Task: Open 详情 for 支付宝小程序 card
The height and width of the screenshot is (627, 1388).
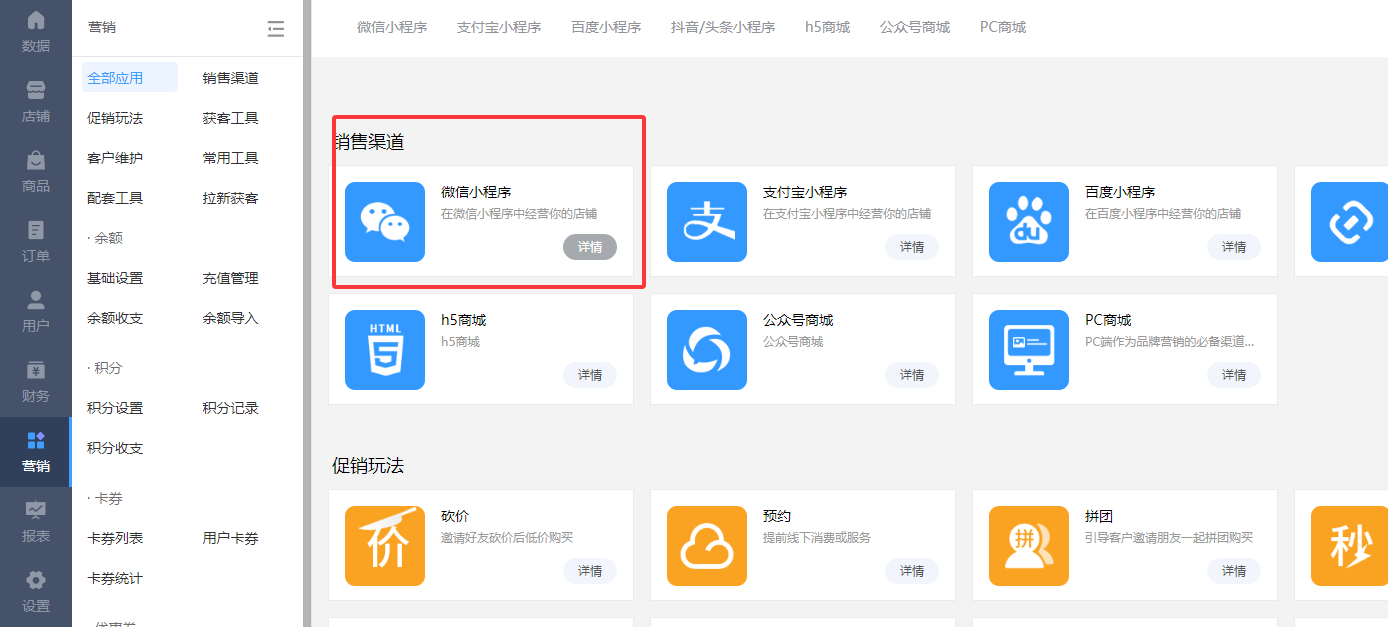Action: pos(912,247)
